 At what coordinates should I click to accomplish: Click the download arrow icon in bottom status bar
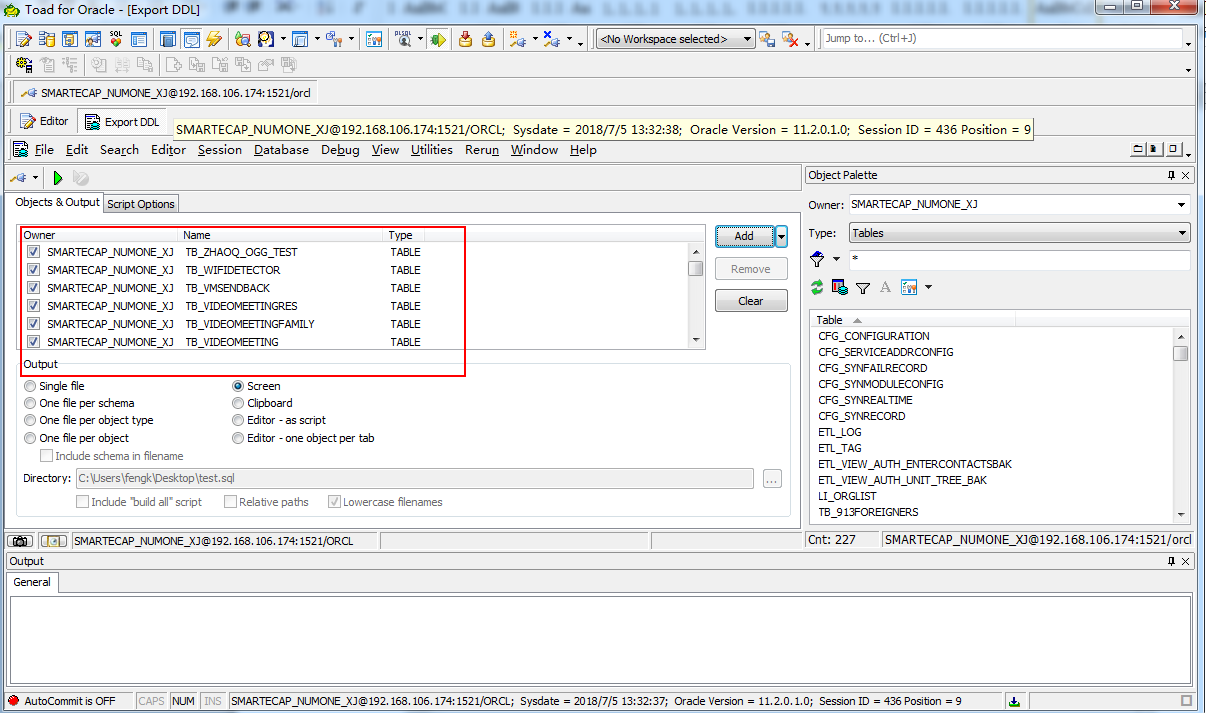point(1014,701)
